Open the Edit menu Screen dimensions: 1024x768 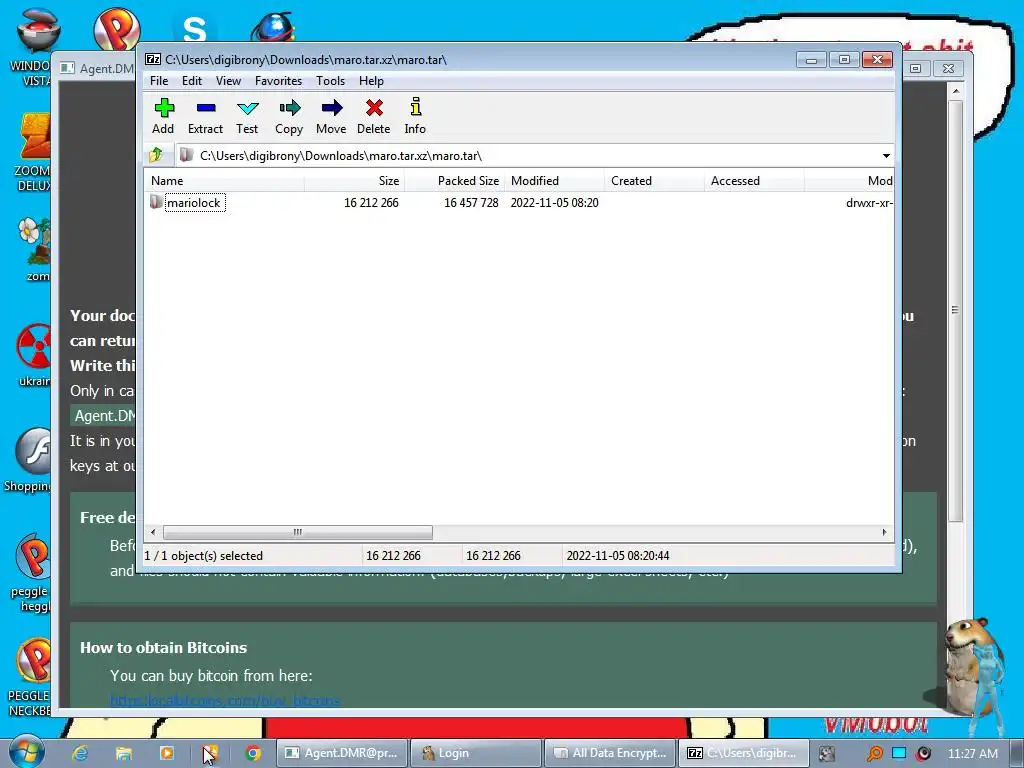(x=191, y=81)
